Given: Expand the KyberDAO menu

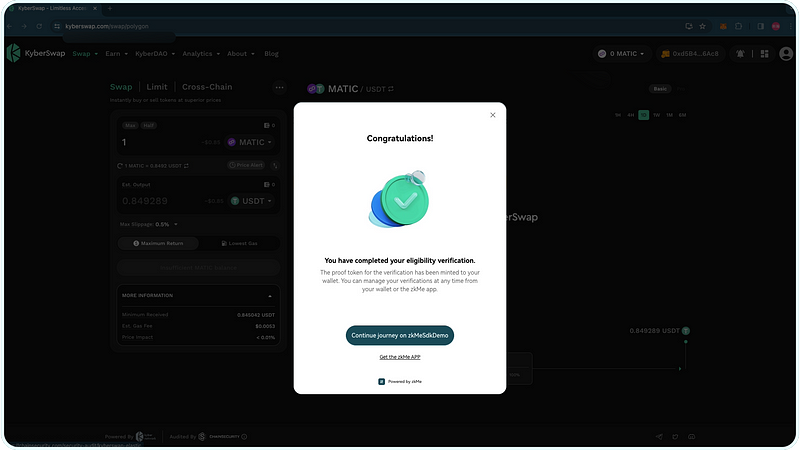Looking at the screenshot, I should tap(155, 54).
